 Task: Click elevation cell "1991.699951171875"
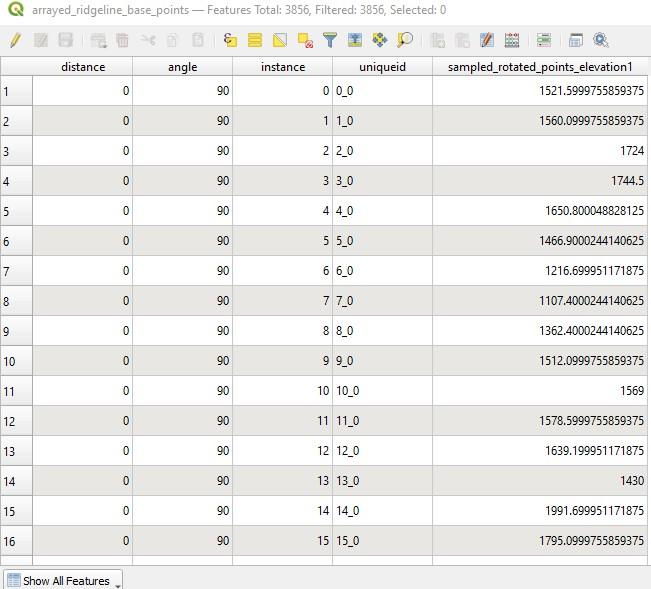click(x=540, y=511)
